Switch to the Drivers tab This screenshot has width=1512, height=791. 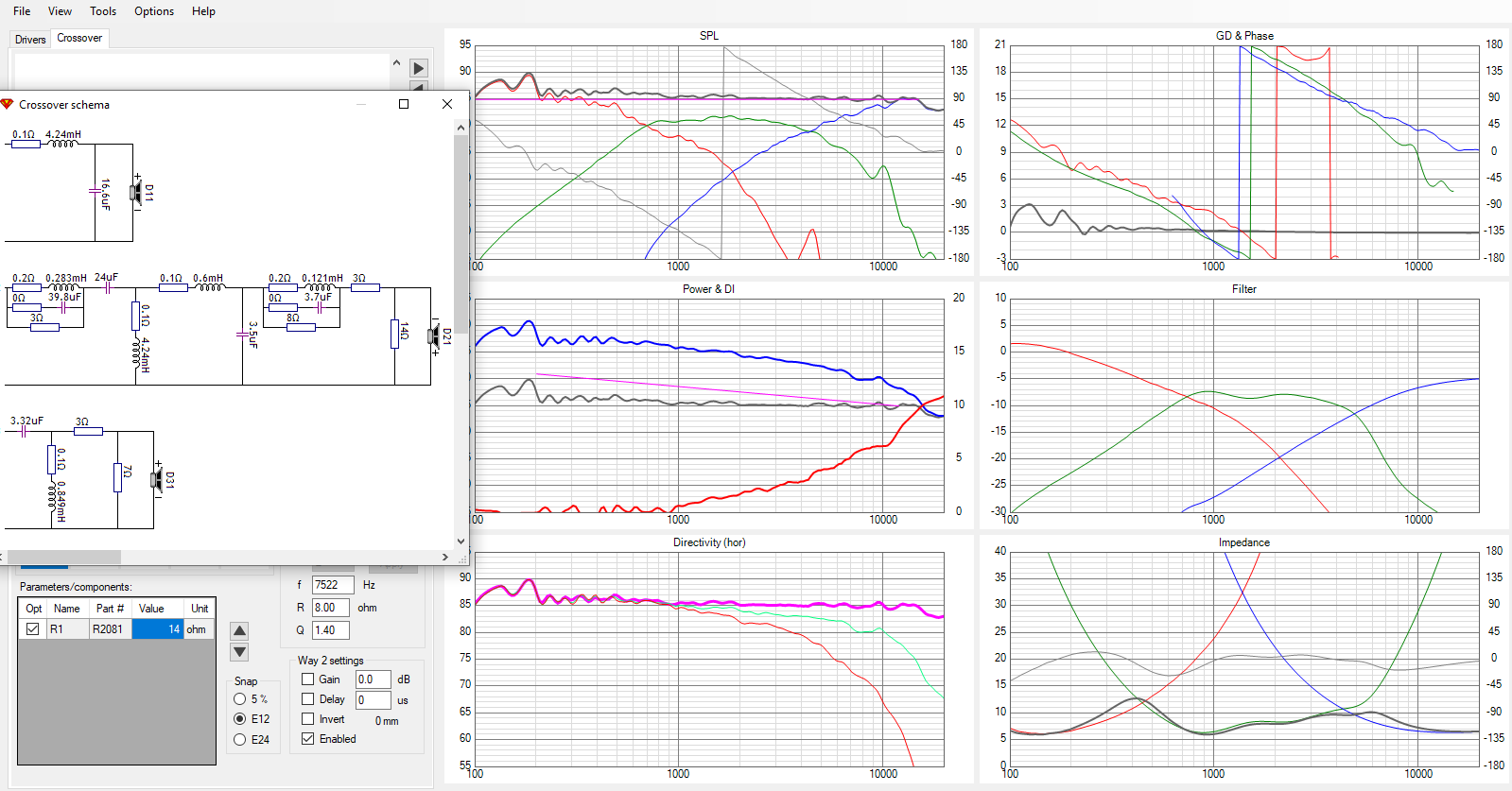[30, 40]
